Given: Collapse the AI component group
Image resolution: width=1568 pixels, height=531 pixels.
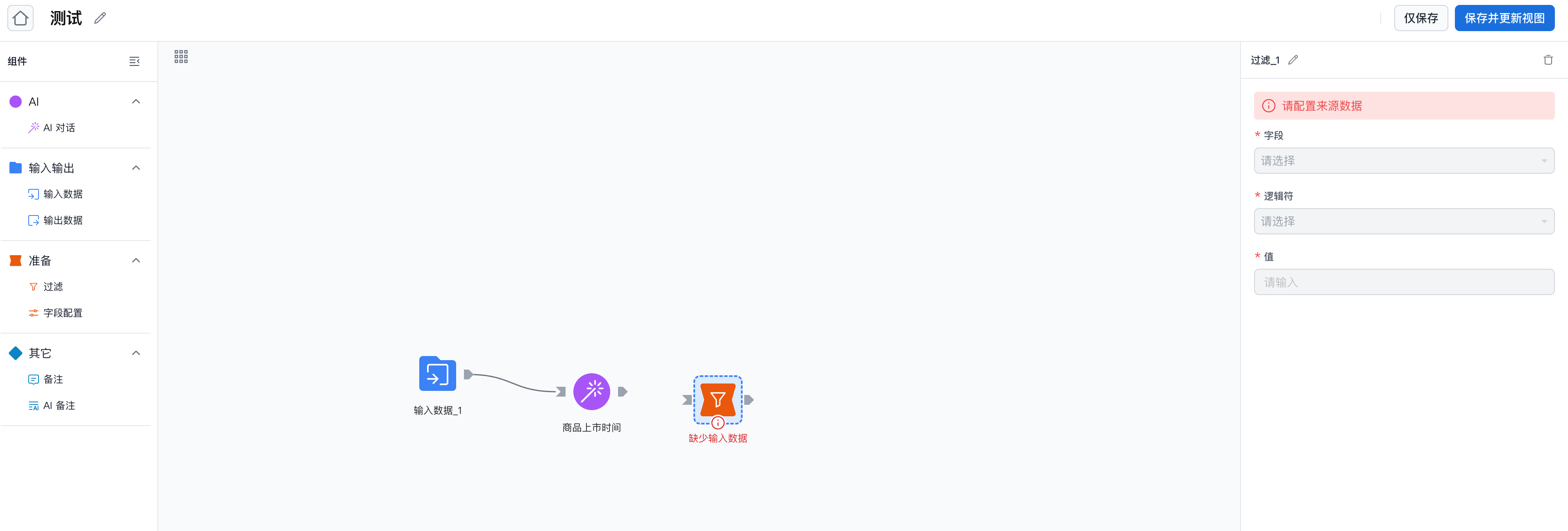Looking at the screenshot, I should (x=136, y=102).
